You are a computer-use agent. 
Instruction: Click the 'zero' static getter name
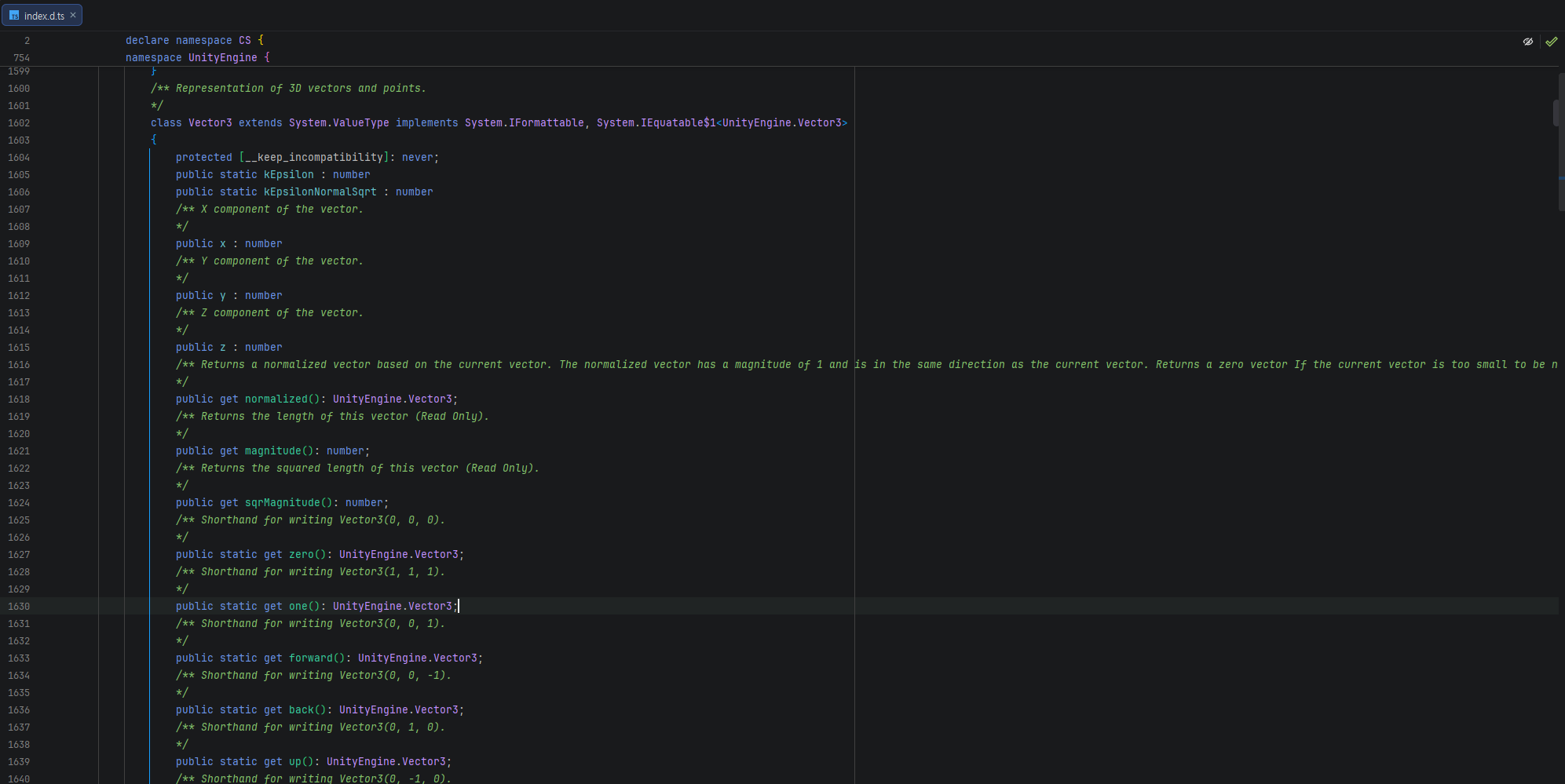point(302,555)
